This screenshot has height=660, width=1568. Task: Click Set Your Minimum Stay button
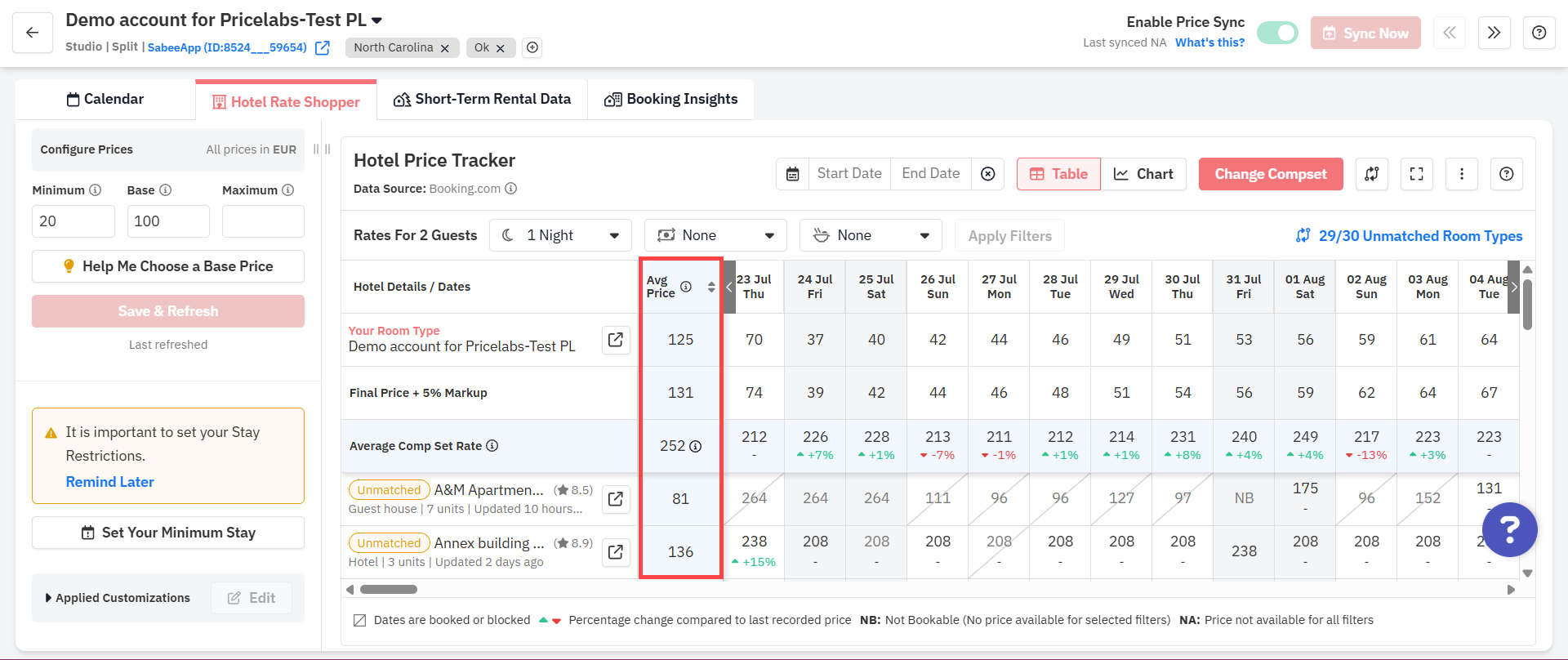pos(168,533)
